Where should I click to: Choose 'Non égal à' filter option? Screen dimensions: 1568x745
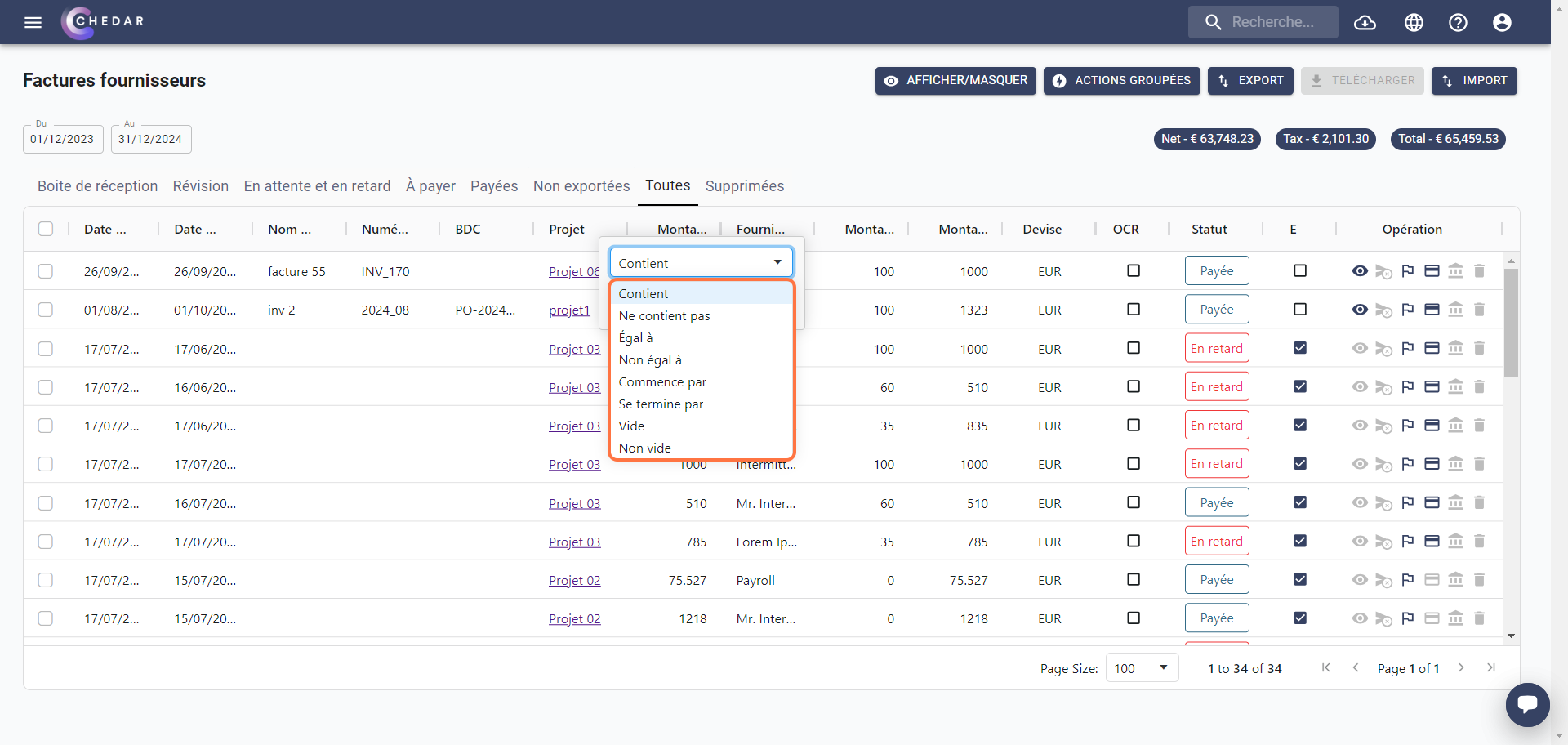pyautogui.click(x=702, y=359)
